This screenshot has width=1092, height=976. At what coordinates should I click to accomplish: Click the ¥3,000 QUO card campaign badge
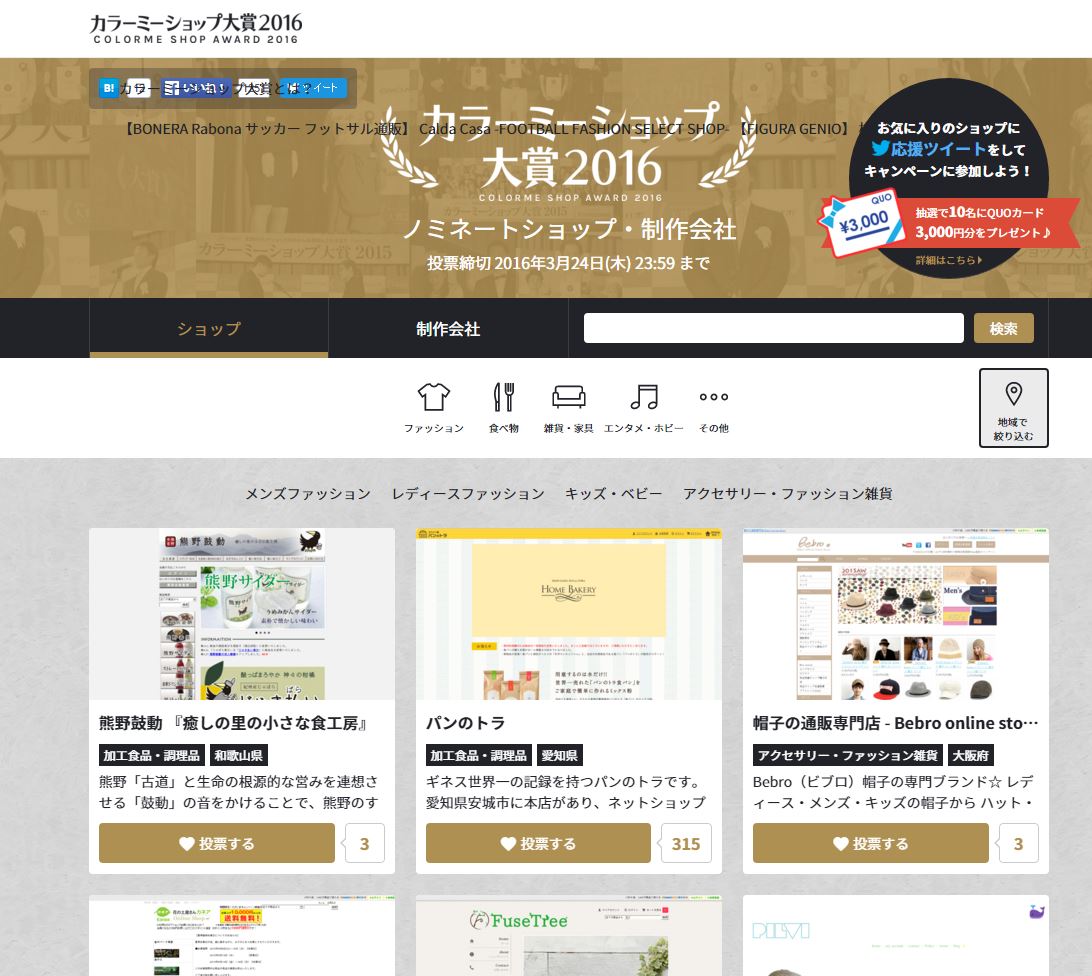point(862,223)
